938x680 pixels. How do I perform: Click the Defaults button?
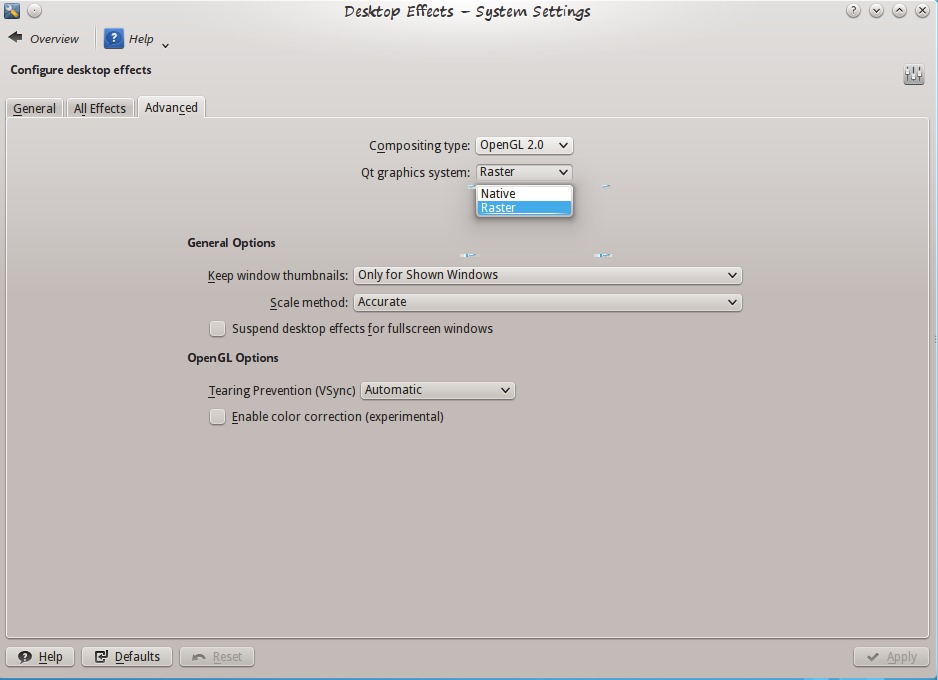click(127, 657)
